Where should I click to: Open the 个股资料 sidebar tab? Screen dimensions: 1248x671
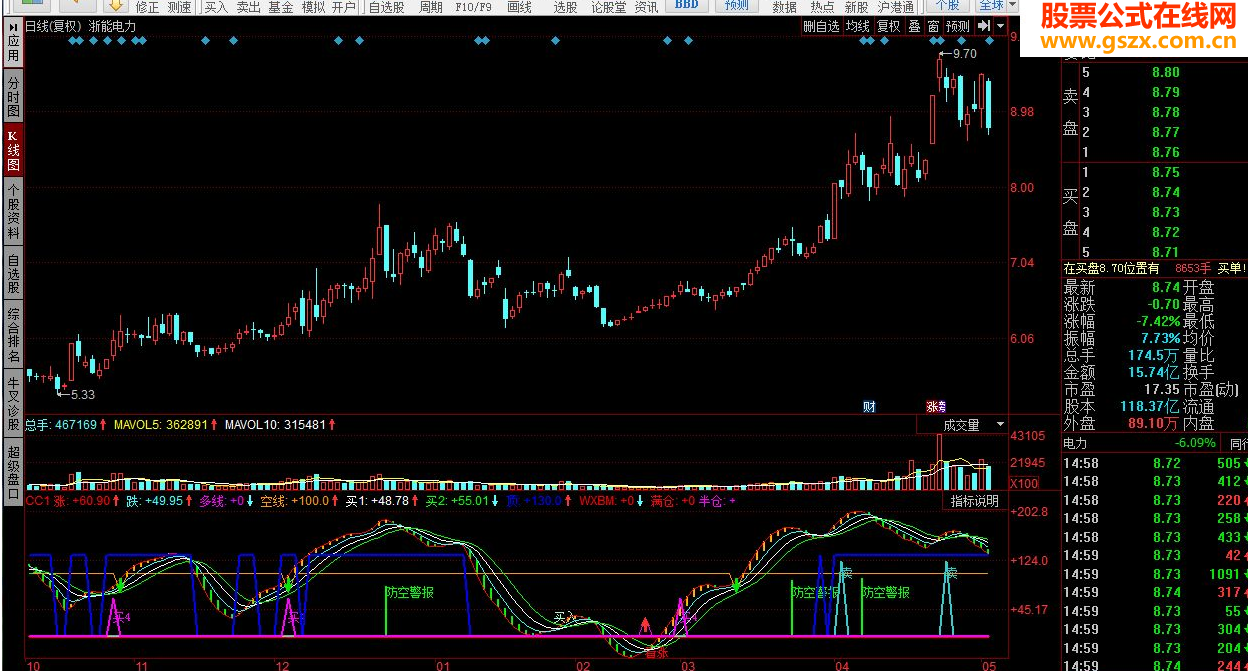tap(13, 210)
